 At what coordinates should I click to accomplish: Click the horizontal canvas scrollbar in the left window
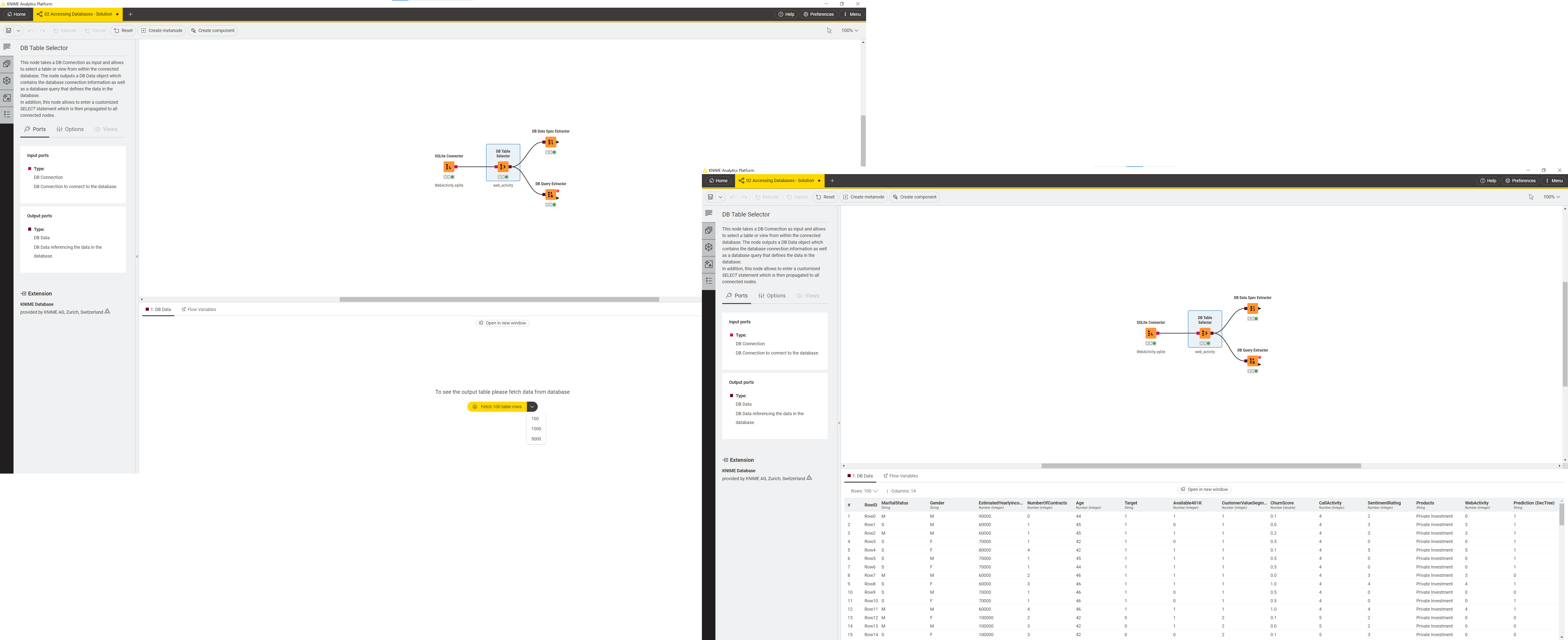pyautogui.click(x=499, y=299)
